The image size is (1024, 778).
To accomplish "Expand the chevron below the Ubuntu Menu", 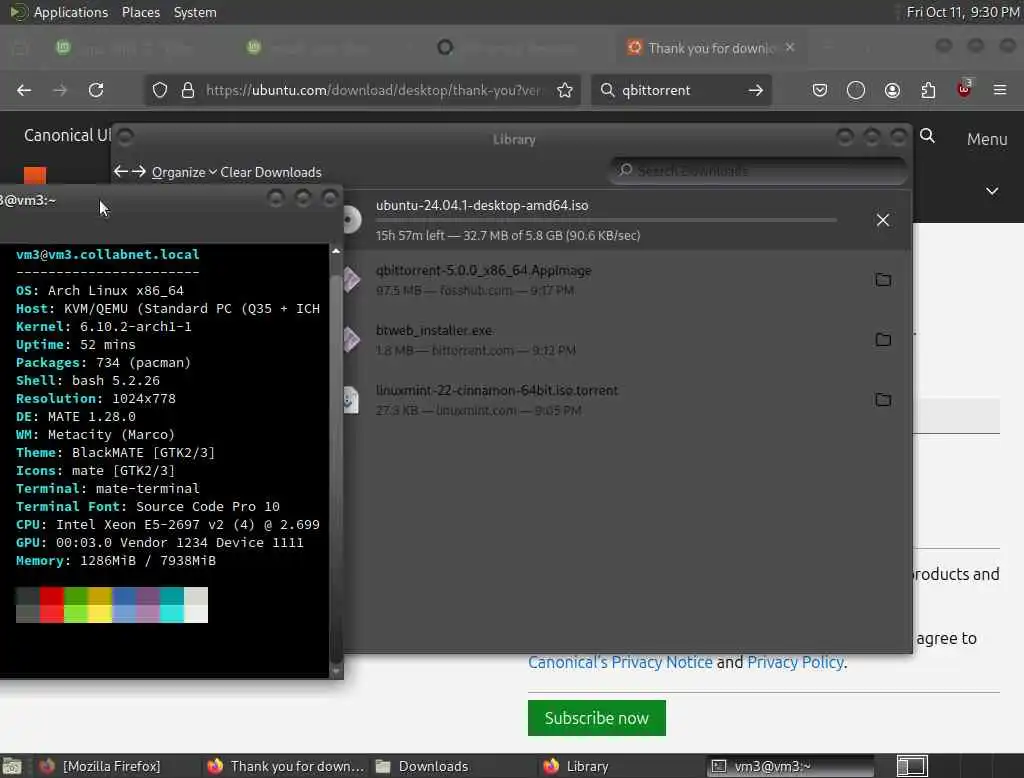I will point(992,191).
